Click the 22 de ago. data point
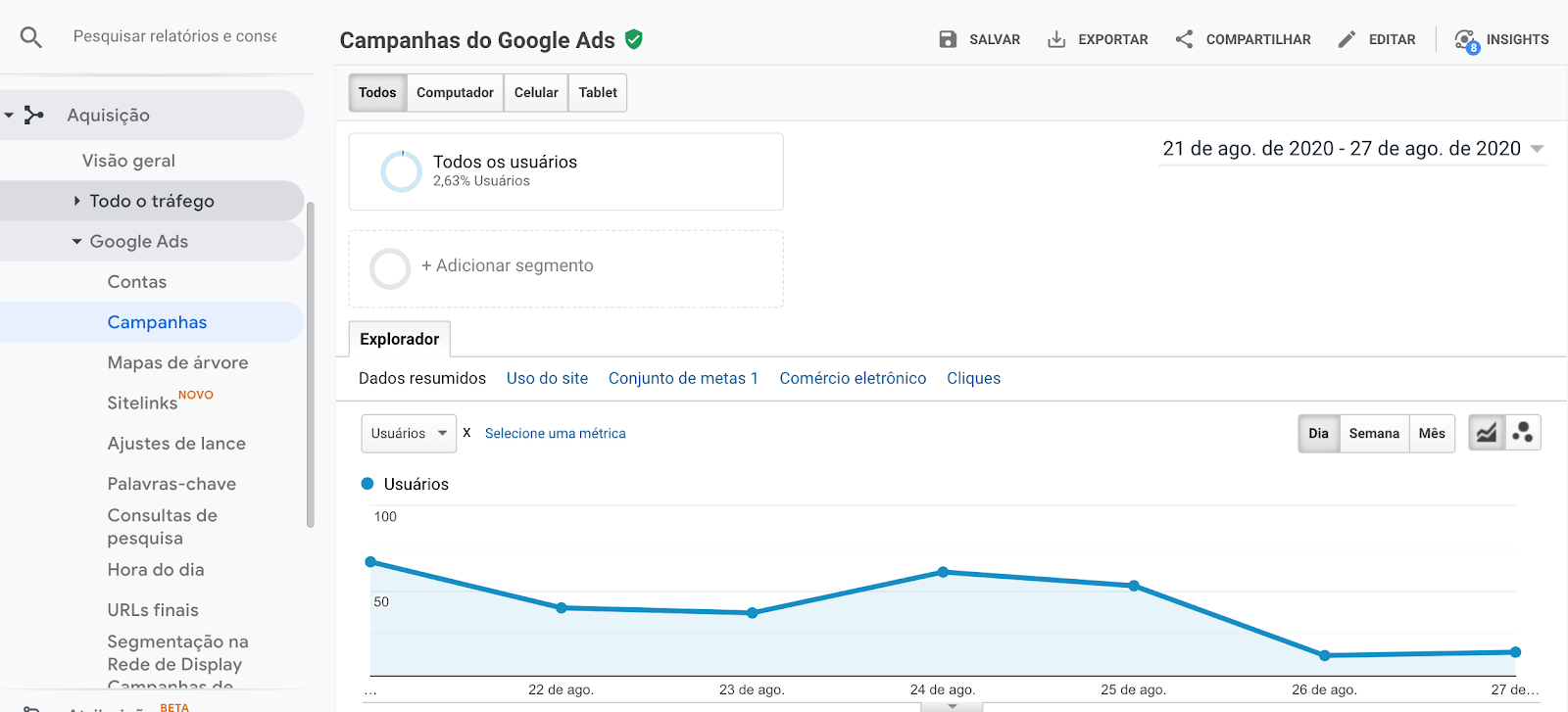 562,608
